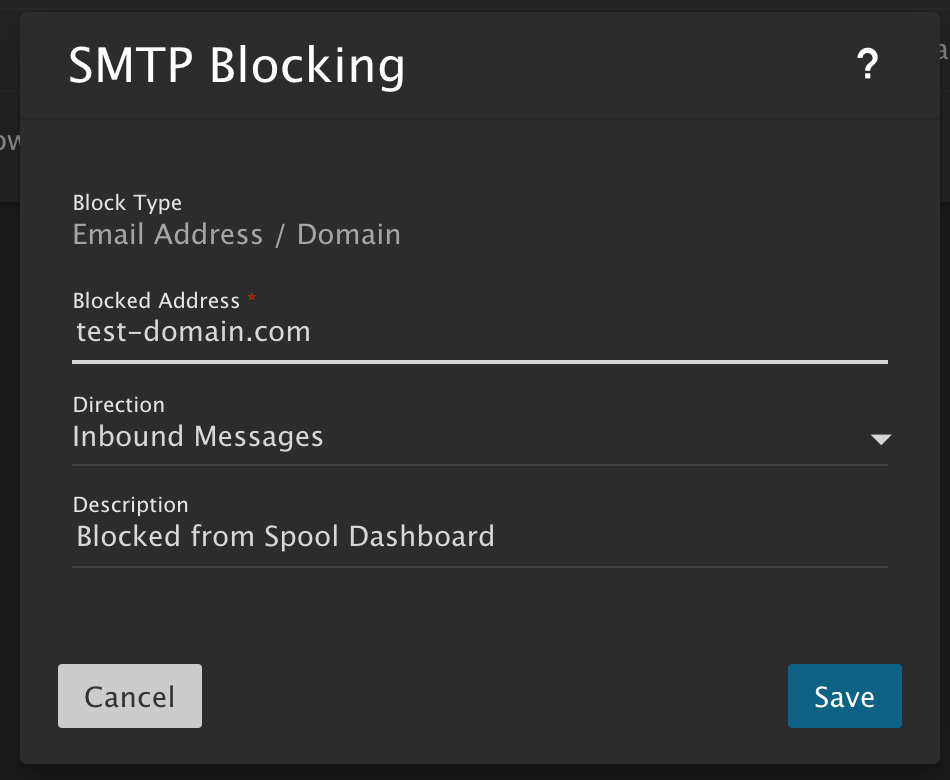Click the empty area between Cancel and Save

pos(495,696)
